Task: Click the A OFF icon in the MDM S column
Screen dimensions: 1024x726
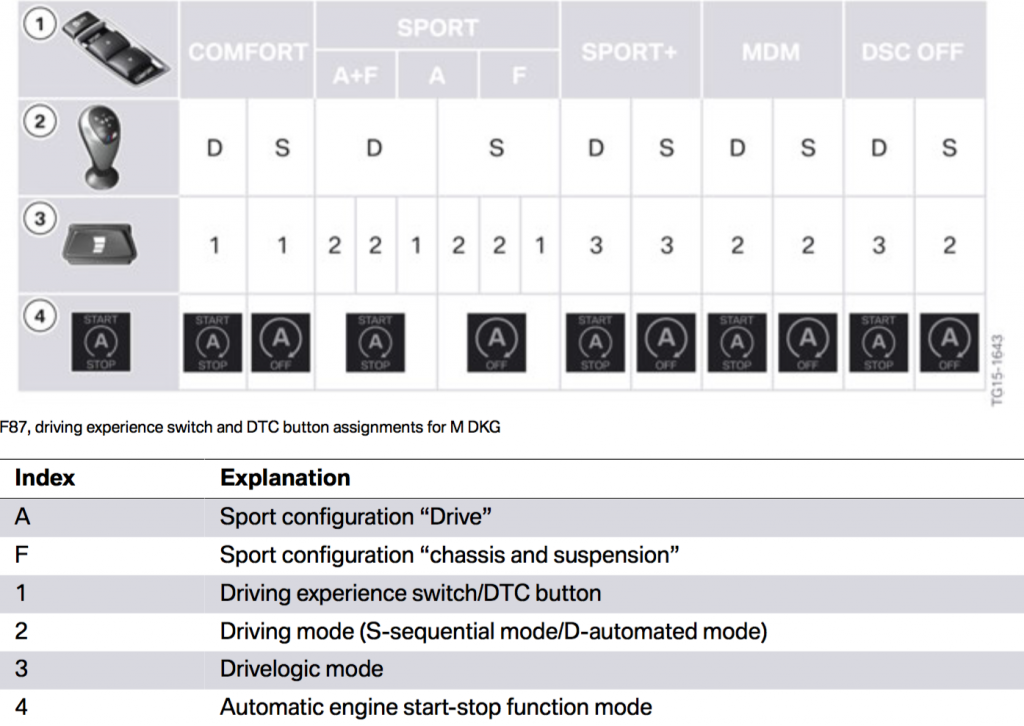Action: [x=807, y=343]
